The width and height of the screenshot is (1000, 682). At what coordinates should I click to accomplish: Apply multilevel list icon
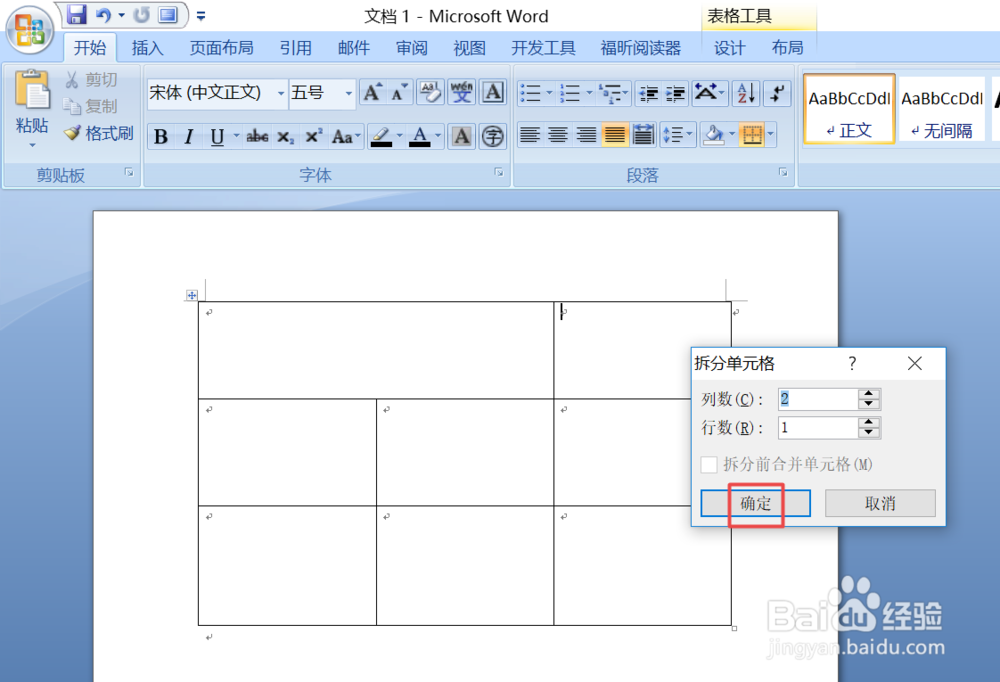[611, 93]
